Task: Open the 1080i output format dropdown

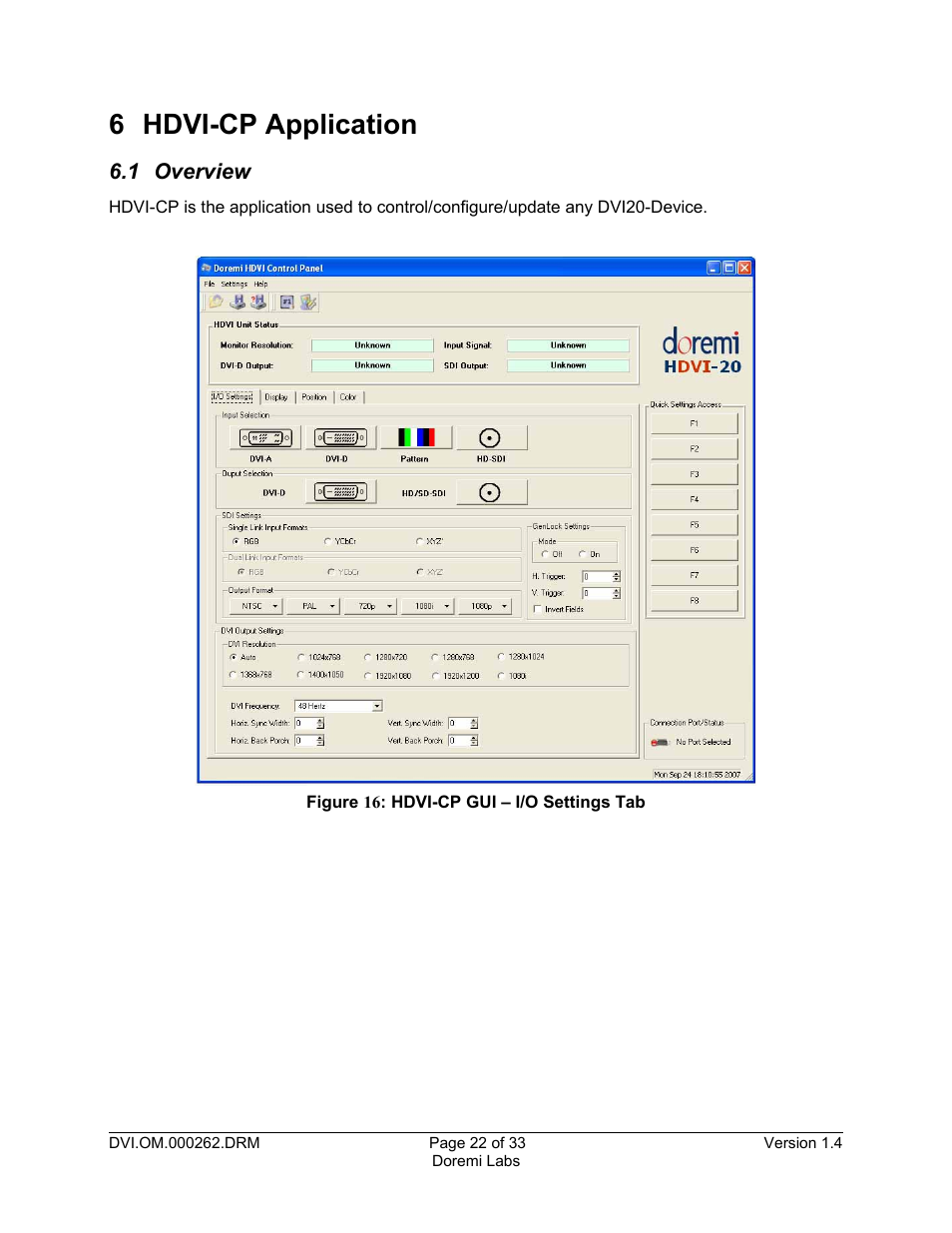Action: point(428,606)
